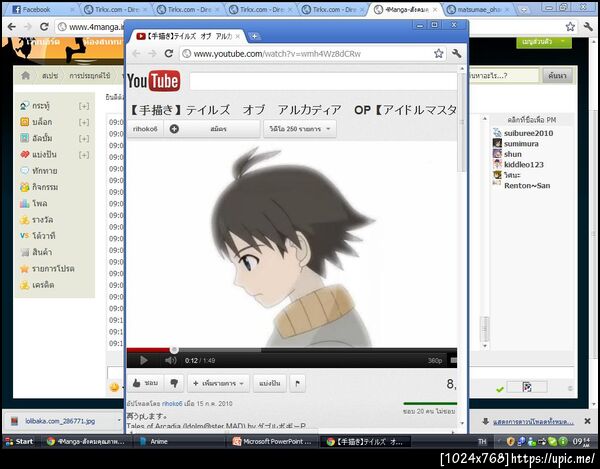The height and width of the screenshot is (469, 600).
Task: Click the ค้นหา search button on 4manga
Action: (x=558, y=76)
